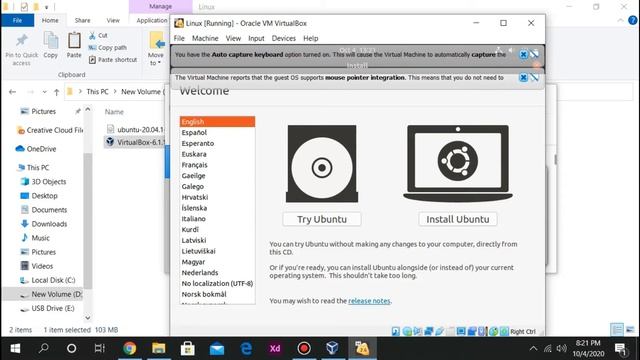
Task: Click the navigation pane scroll up arrow
Action: point(88,109)
